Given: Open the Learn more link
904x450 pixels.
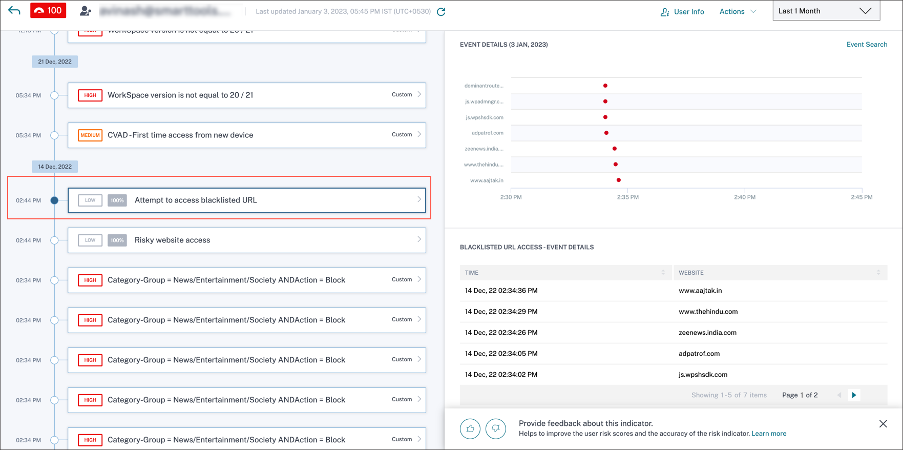Looking at the screenshot, I should pos(769,434).
